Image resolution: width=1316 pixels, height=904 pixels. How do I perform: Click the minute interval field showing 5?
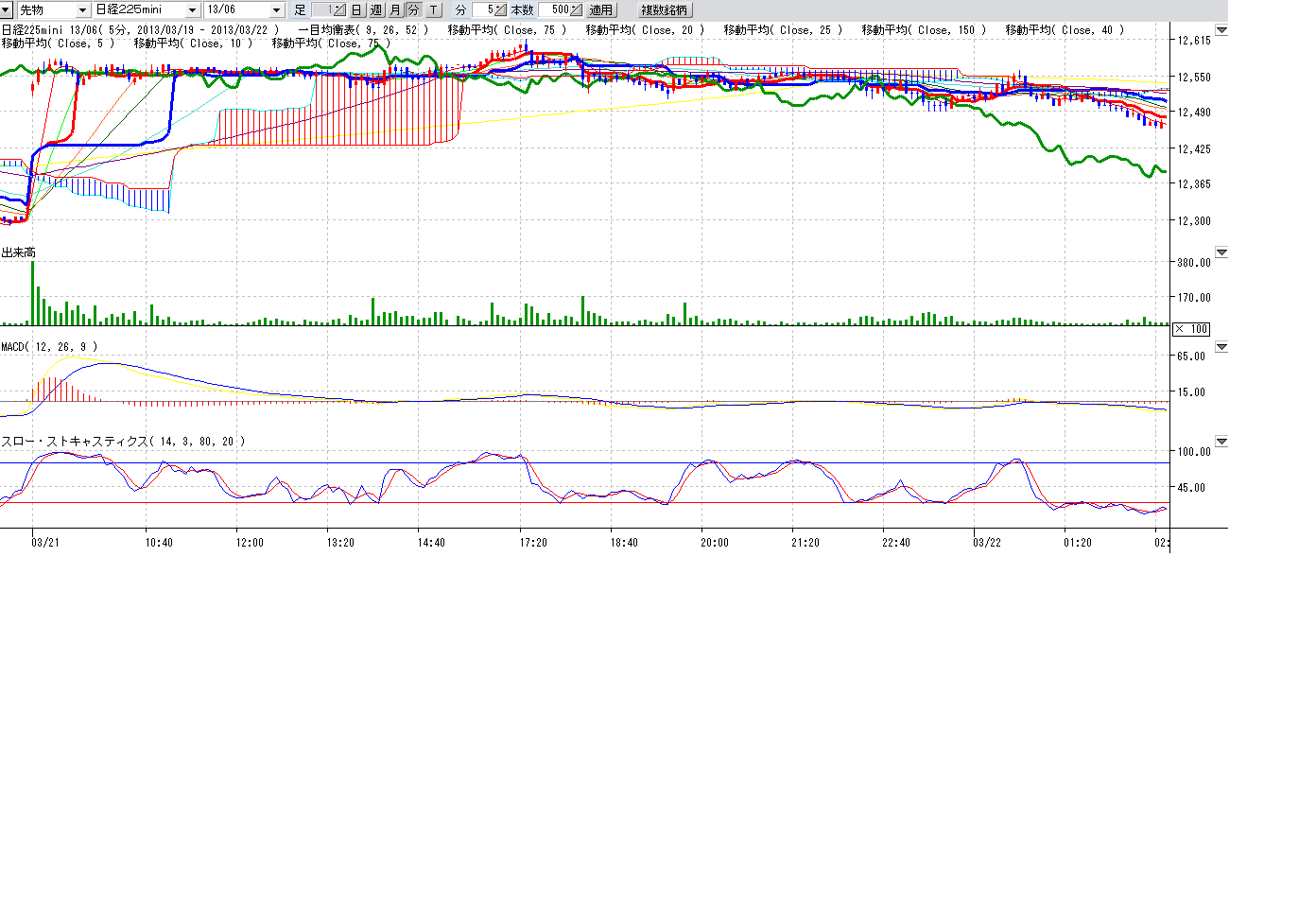pos(484,10)
